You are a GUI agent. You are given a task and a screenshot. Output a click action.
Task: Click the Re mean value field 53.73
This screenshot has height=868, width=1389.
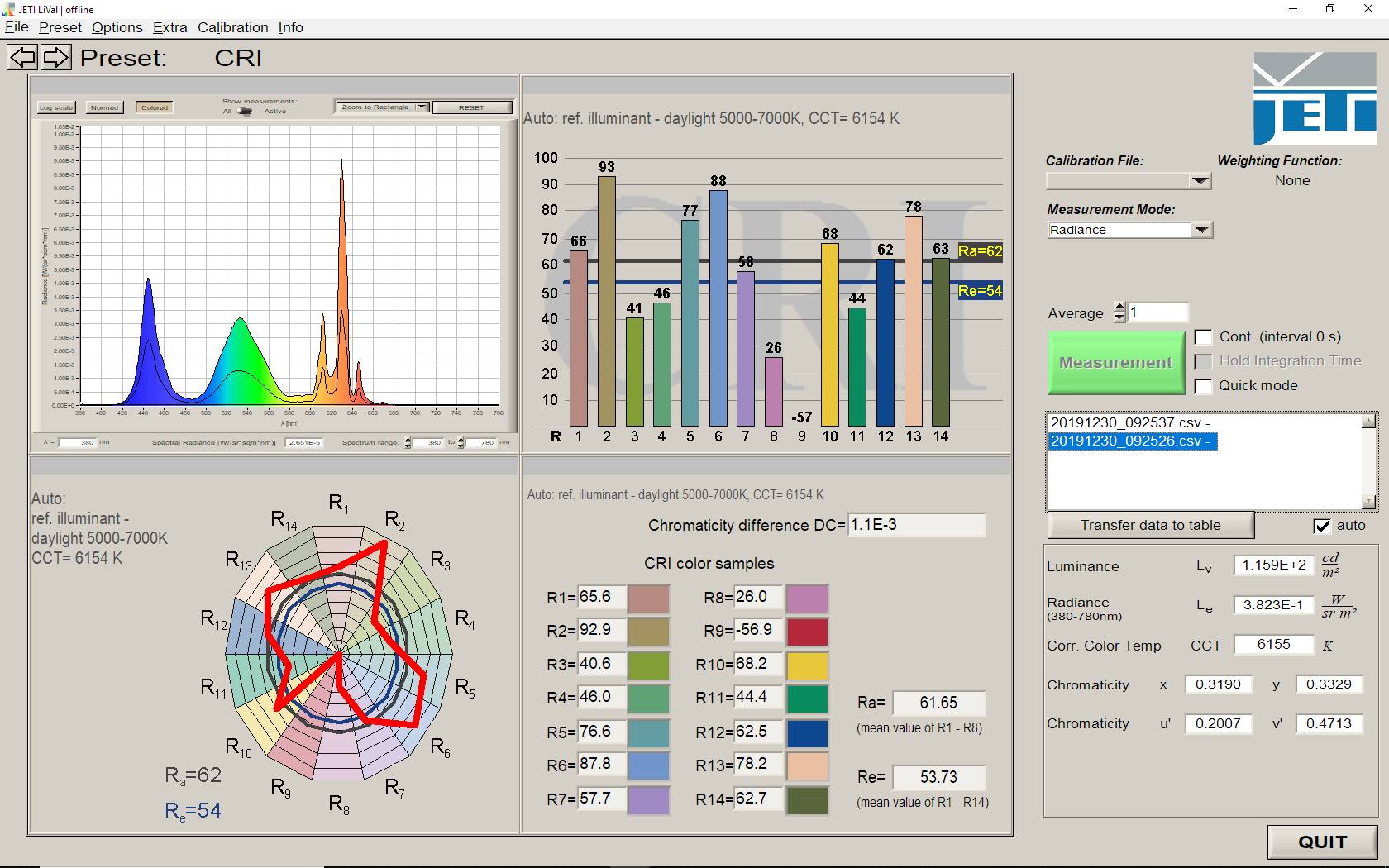pyautogui.click(x=938, y=777)
